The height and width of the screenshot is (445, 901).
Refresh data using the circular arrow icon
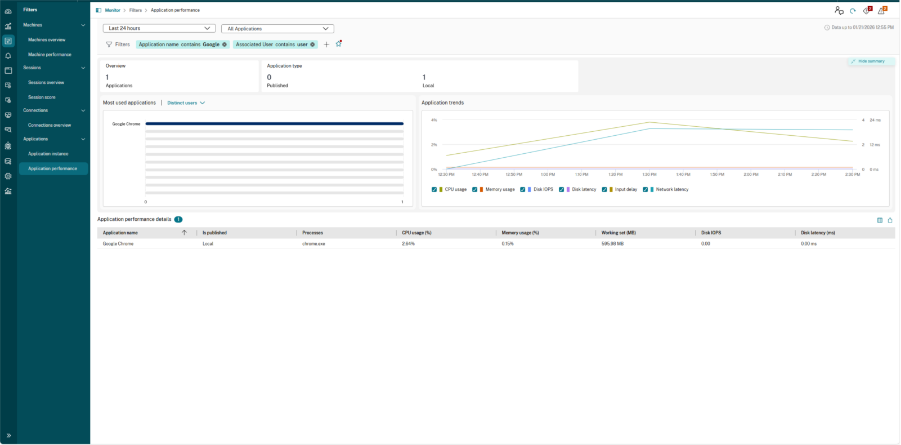click(853, 10)
